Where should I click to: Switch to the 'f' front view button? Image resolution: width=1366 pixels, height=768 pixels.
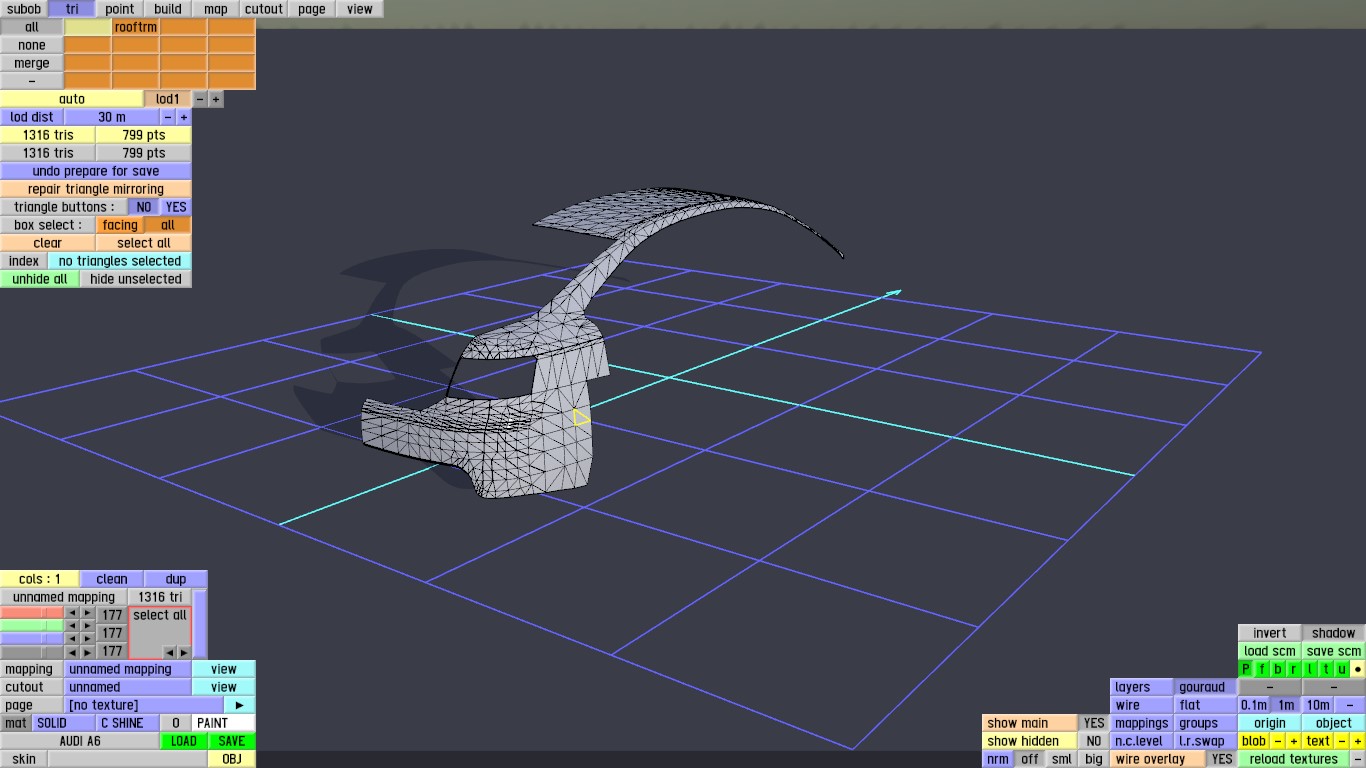[x=1262, y=669]
